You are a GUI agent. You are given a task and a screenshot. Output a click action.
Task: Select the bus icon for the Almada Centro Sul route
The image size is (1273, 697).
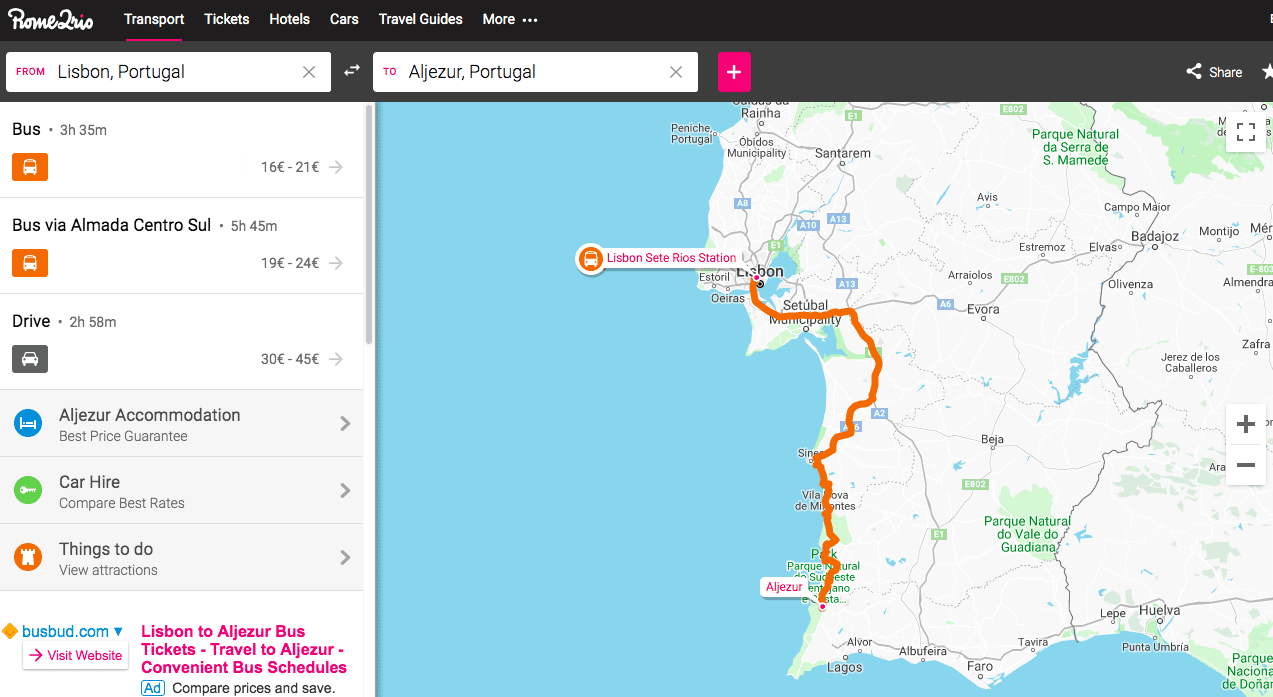30,263
